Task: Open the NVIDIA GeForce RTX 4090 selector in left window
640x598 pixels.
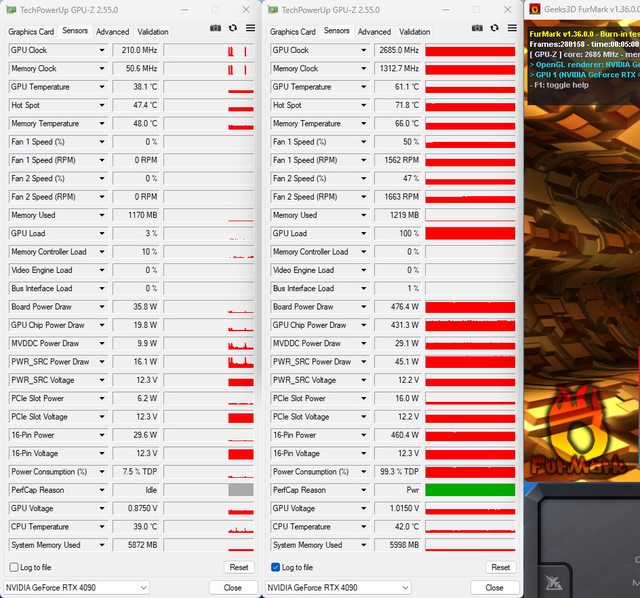Action: (x=77, y=587)
